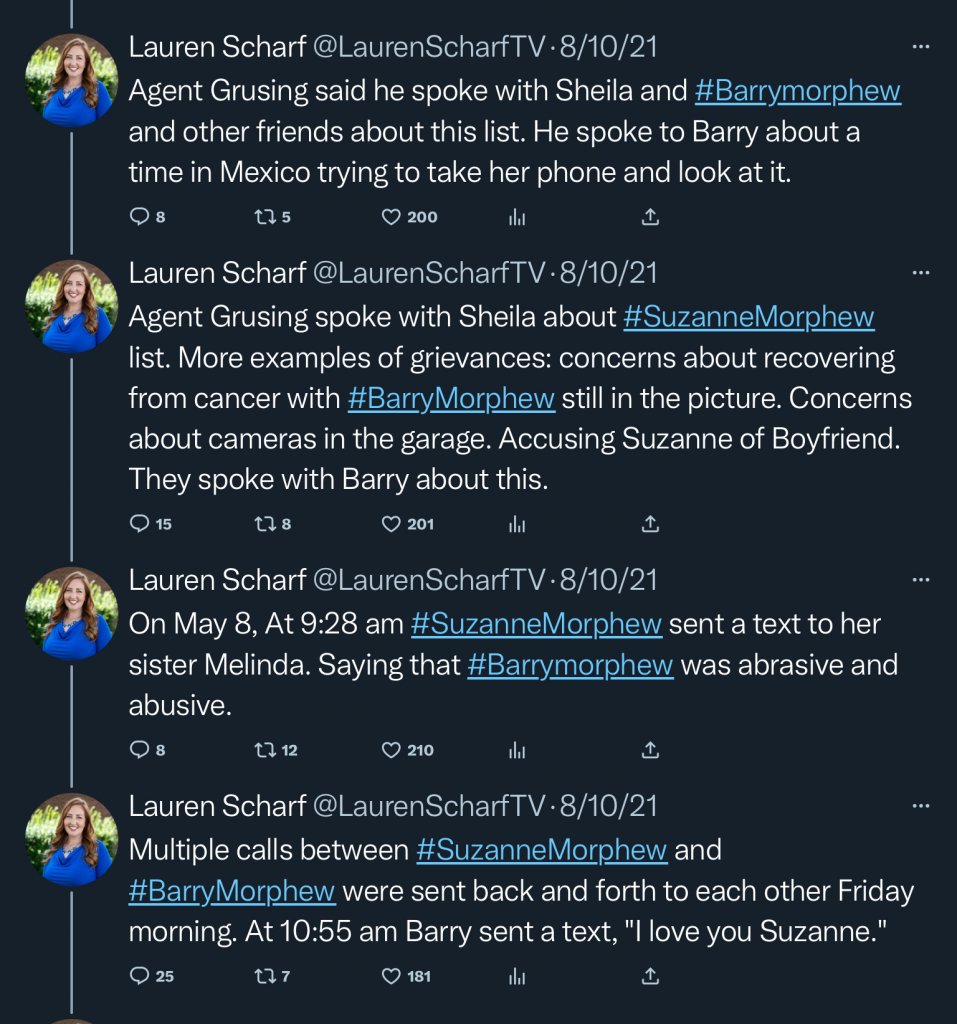
Task: Open #BarryMorphew hashtag in the last tweet
Action: pyautogui.click(x=232, y=891)
